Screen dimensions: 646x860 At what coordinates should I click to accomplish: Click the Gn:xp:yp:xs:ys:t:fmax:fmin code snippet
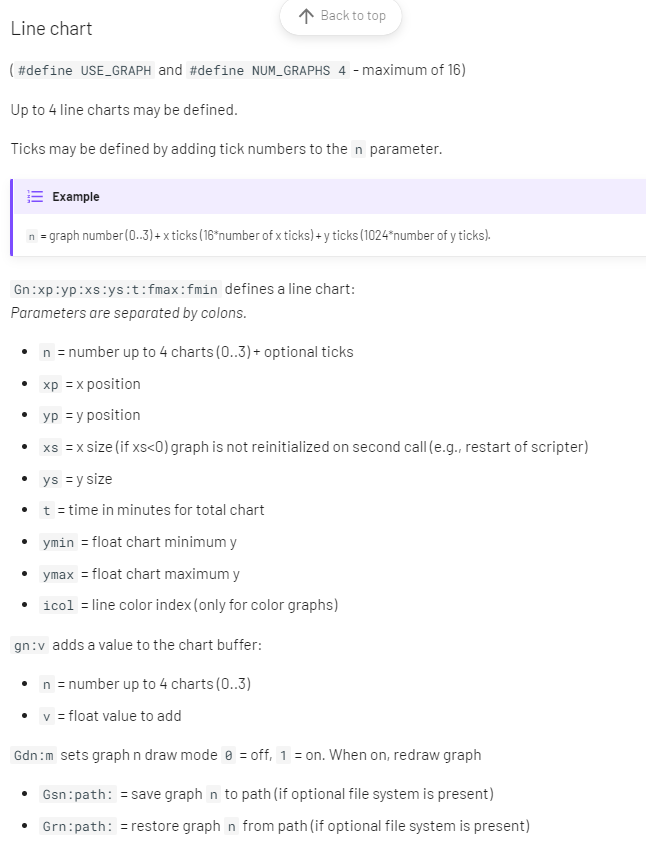pyautogui.click(x=114, y=289)
